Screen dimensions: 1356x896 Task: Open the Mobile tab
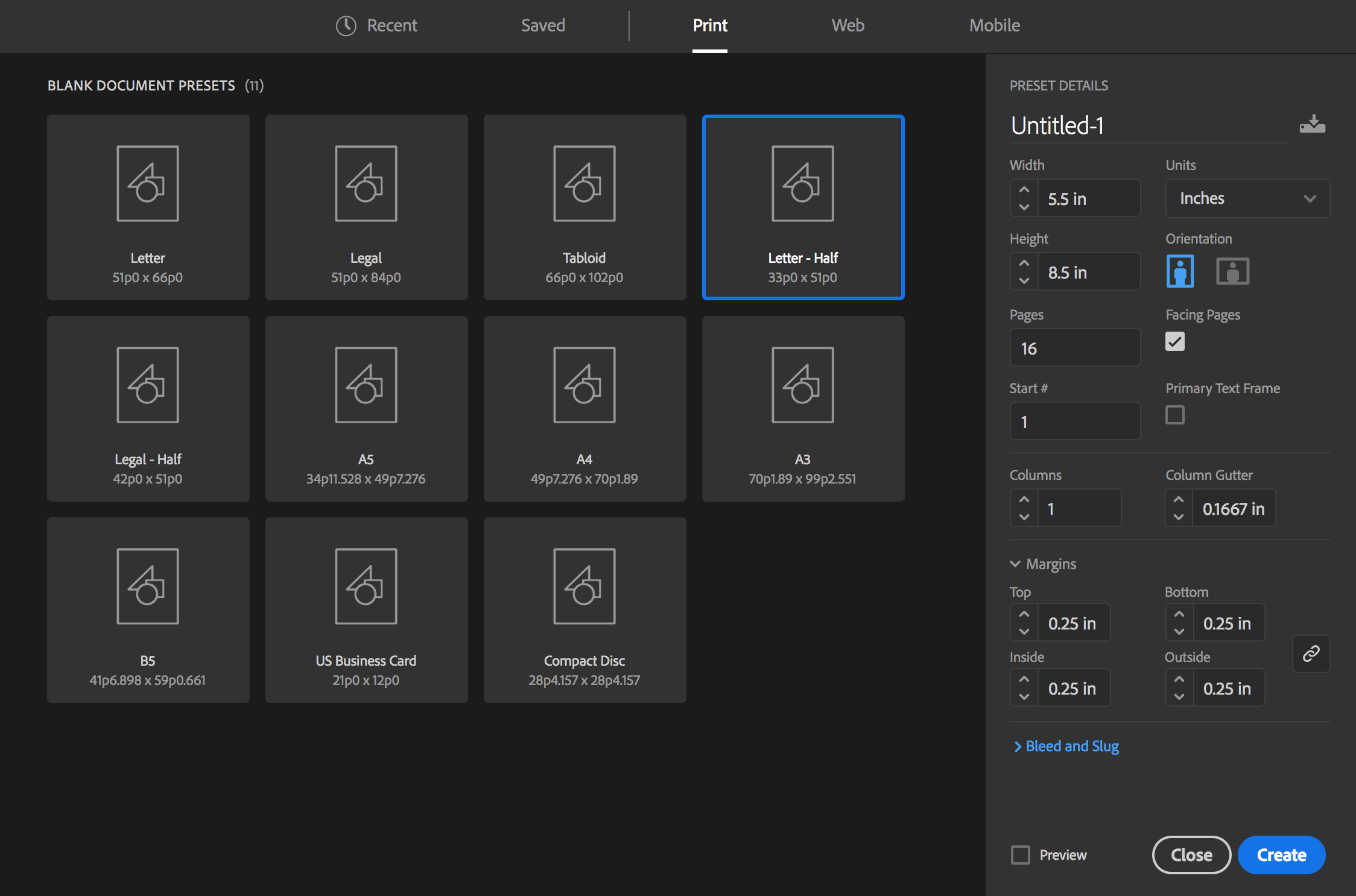994,25
